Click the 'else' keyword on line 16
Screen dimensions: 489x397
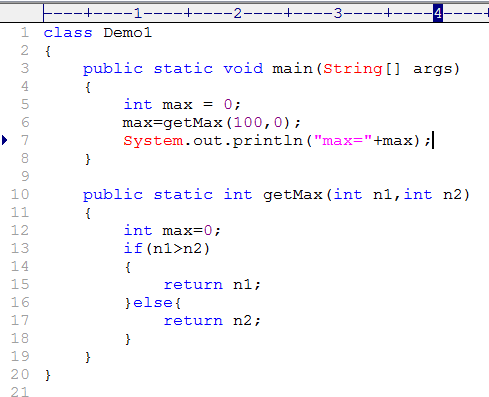153,303
